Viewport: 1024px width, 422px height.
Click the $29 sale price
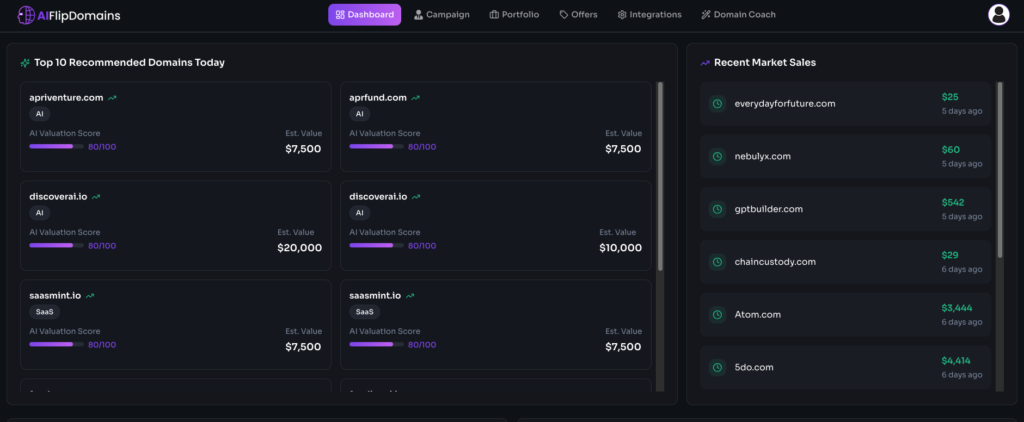(950, 255)
